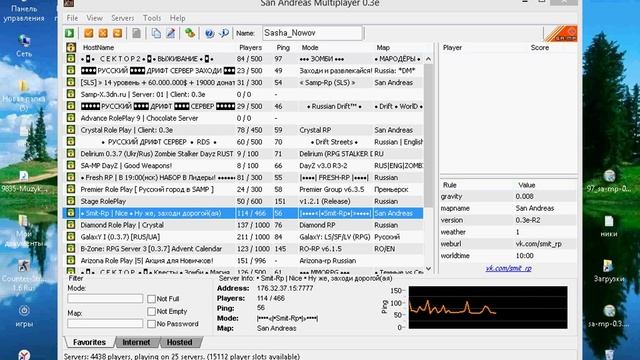Open the Help menu
The image size is (640, 360).
pos(178,18)
